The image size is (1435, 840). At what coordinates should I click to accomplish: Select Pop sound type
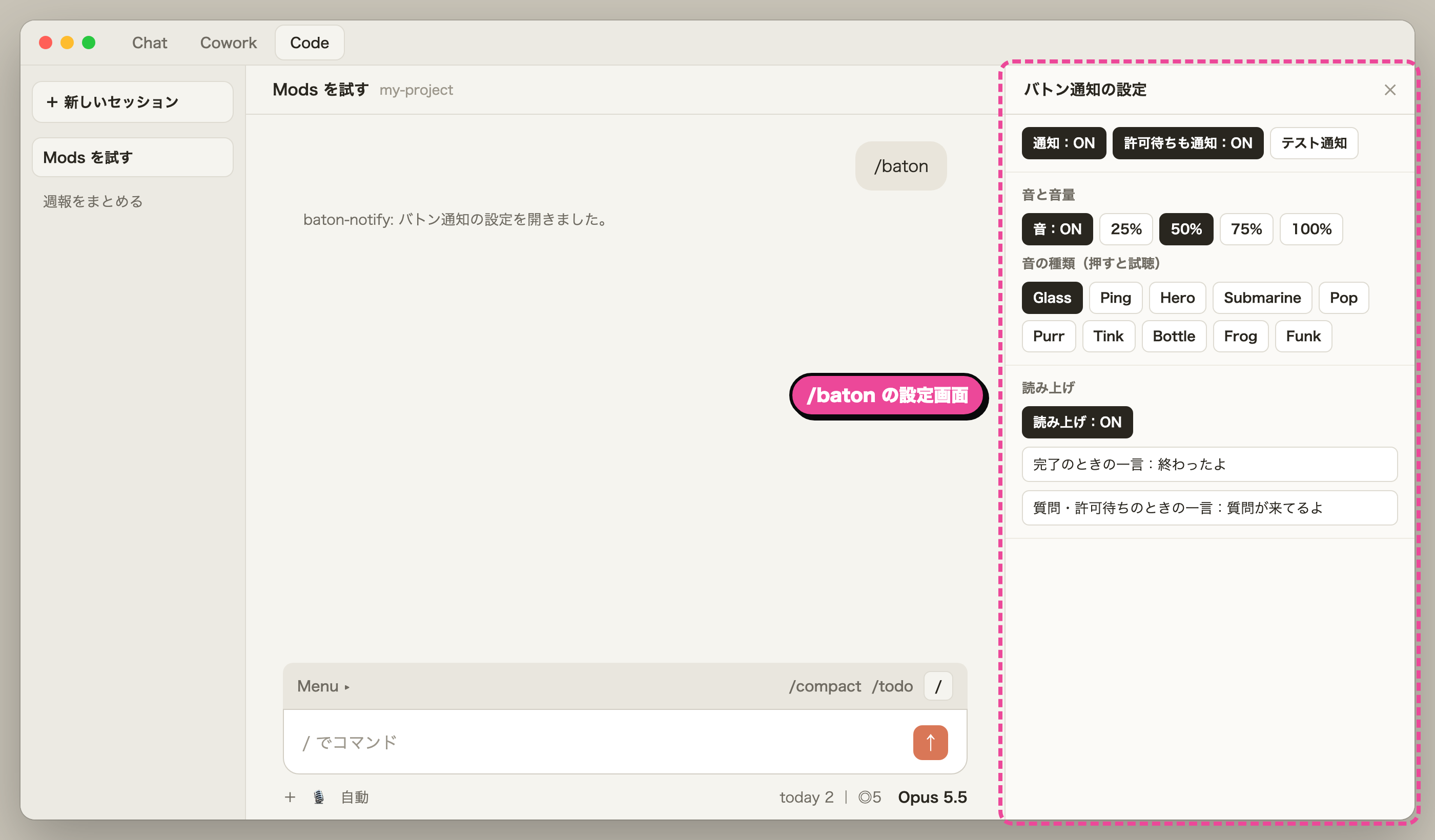pos(1343,298)
